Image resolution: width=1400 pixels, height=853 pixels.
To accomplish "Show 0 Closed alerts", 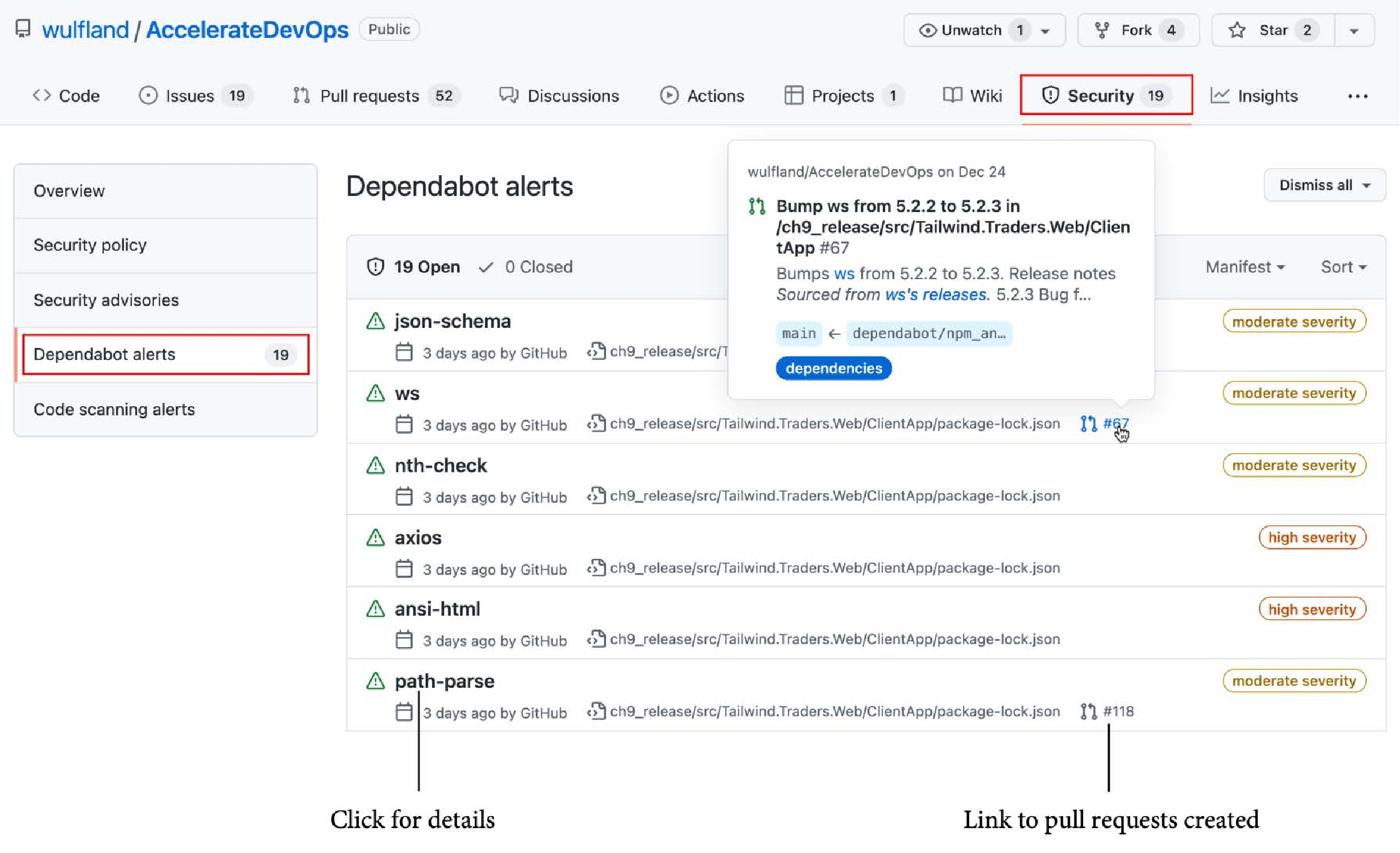I will 525,267.
